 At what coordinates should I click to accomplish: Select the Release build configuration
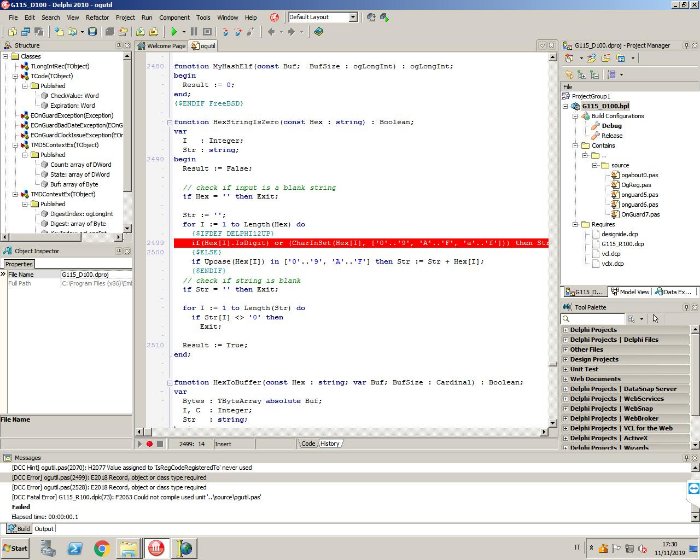(612, 136)
